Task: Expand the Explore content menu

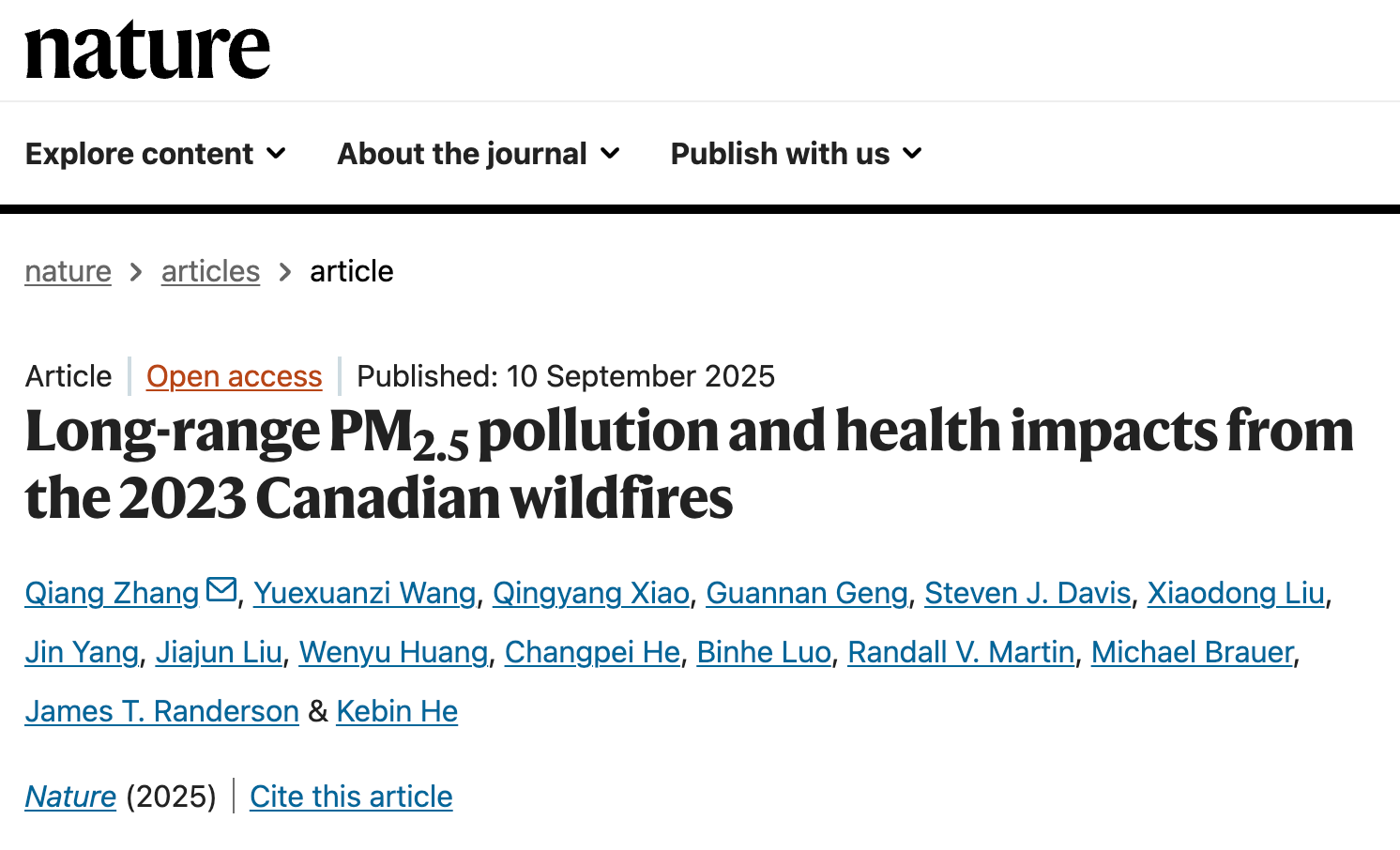Action: tap(156, 154)
